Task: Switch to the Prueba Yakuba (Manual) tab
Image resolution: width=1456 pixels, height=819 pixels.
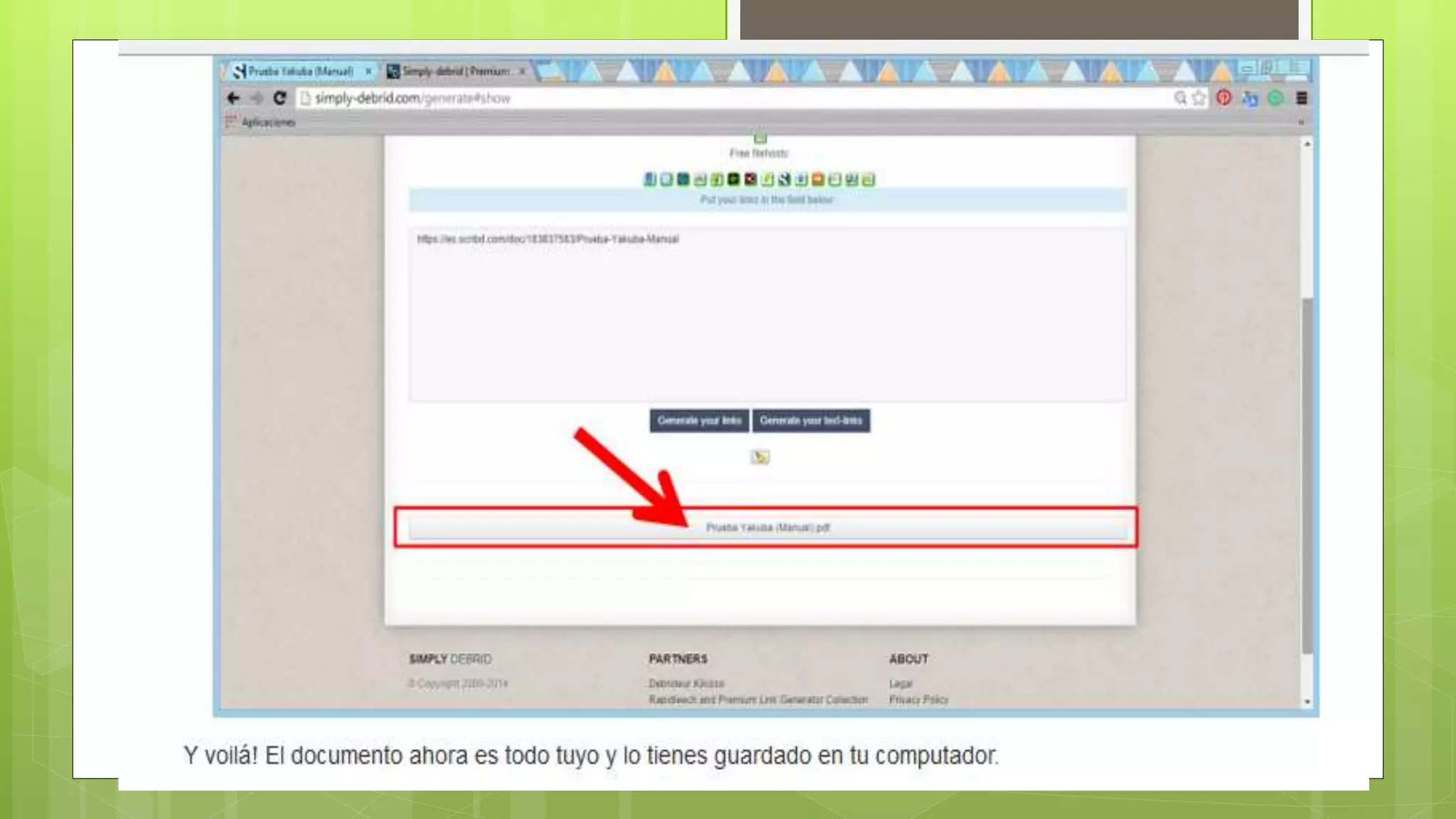Action: point(300,72)
